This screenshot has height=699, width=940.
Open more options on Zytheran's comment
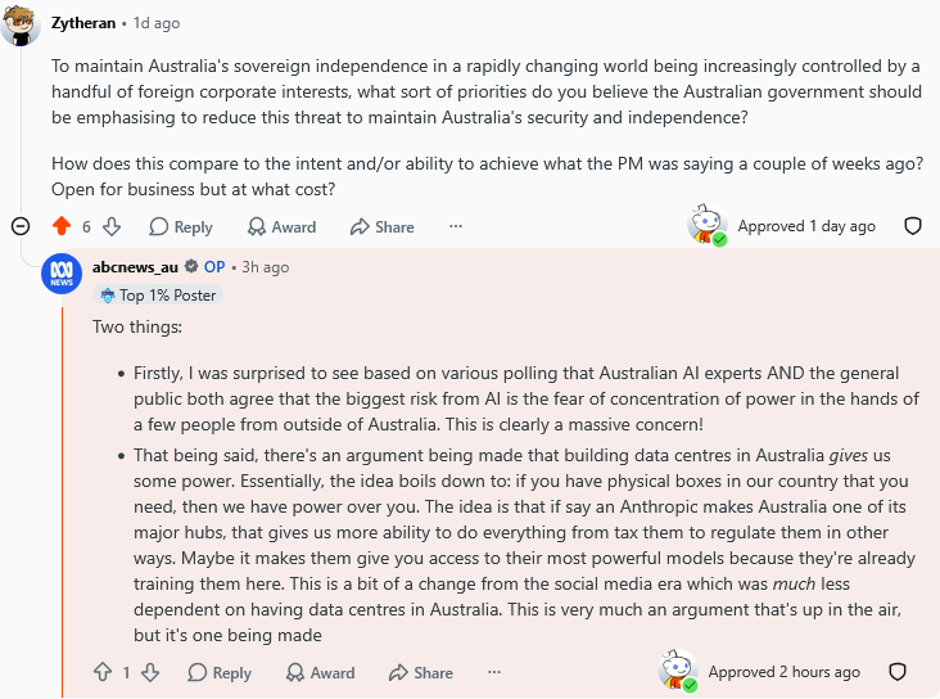(456, 226)
